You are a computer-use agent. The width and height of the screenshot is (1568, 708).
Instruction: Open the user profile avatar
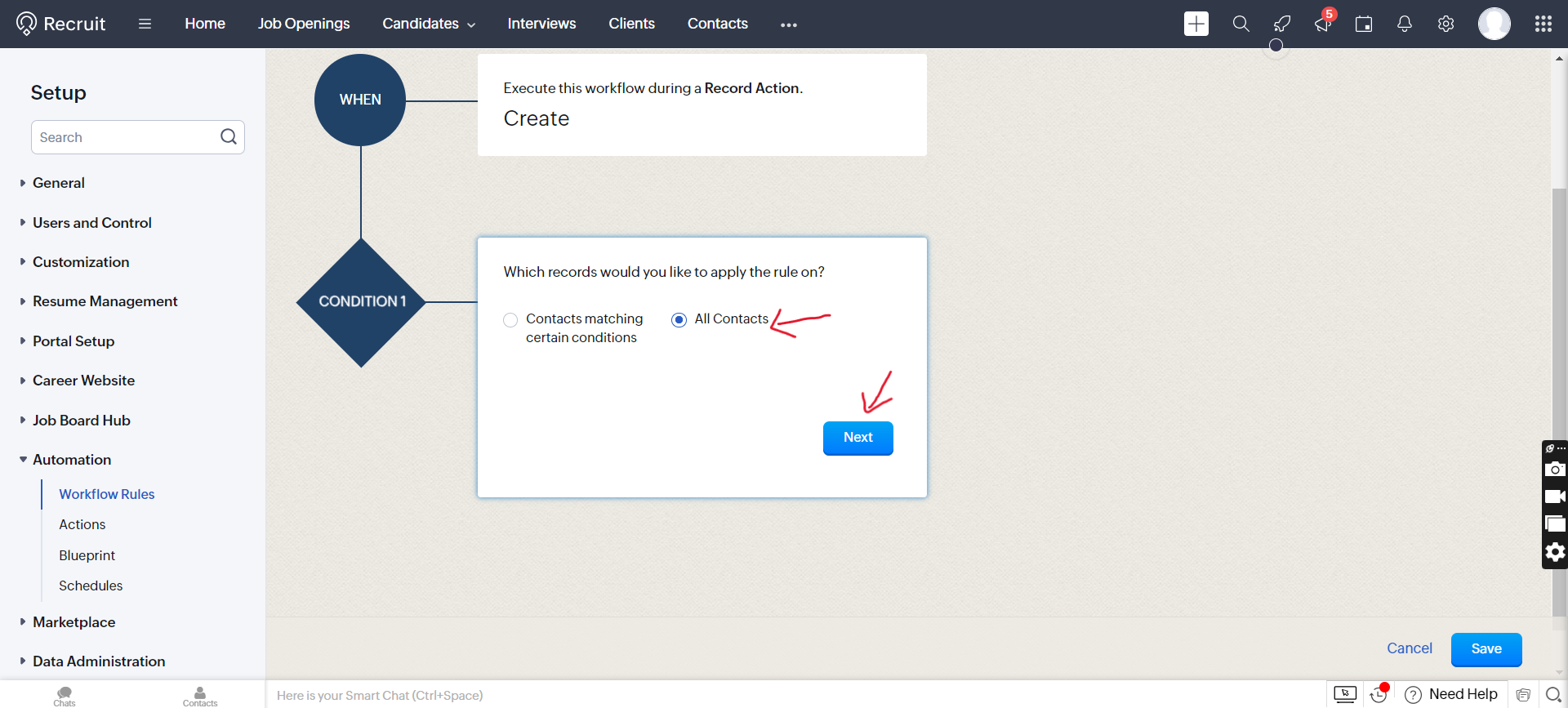tap(1494, 24)
